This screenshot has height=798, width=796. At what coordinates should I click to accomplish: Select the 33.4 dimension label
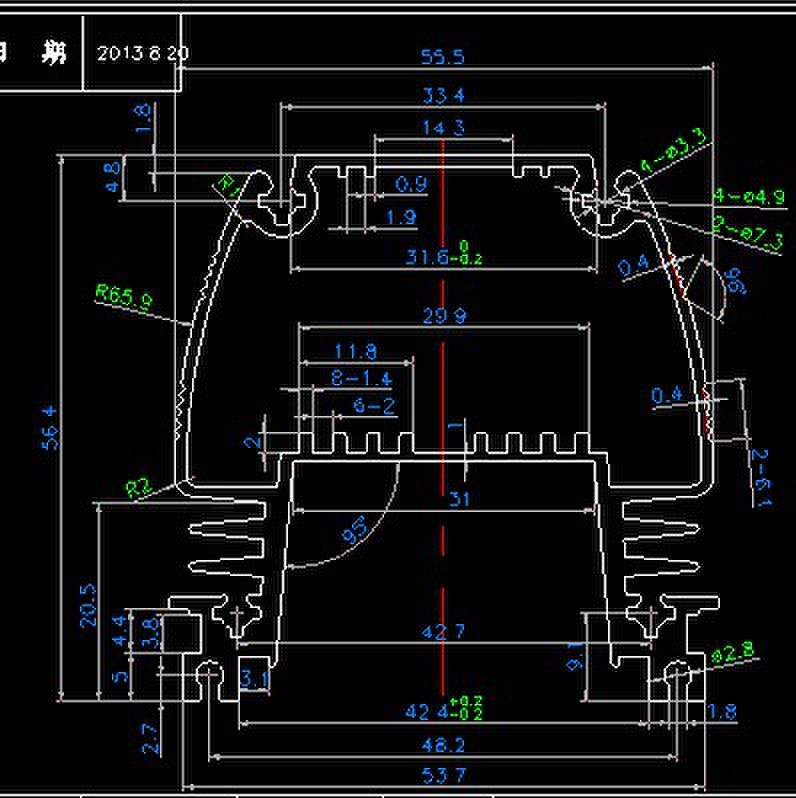(x=443, y=96)
